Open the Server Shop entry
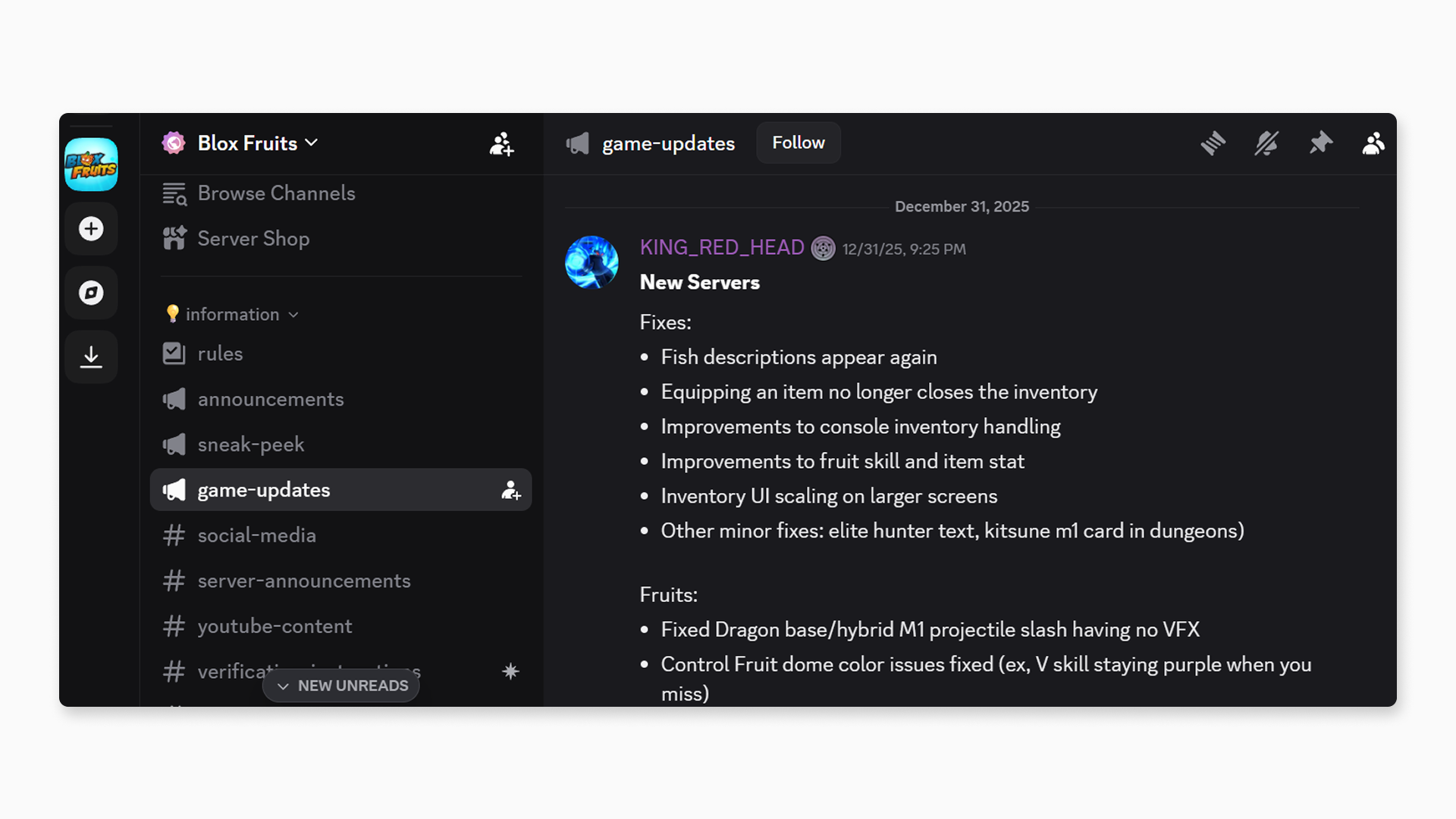The height and width of the screenshot is (819, 1456). point(253,239)
